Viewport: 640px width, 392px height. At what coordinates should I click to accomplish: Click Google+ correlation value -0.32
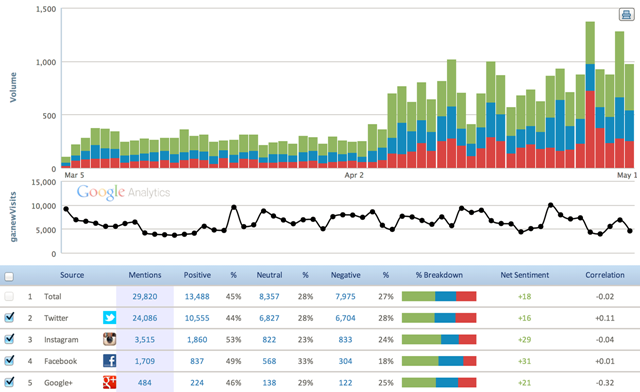pos(605,383)
